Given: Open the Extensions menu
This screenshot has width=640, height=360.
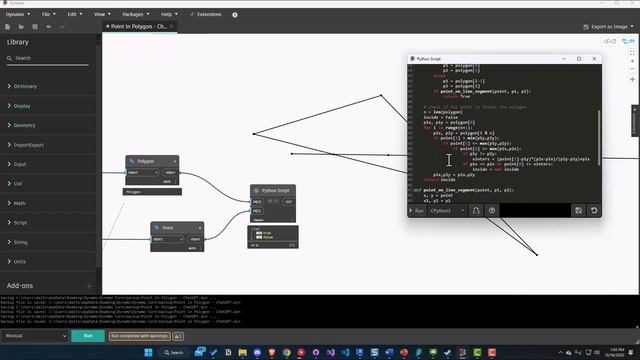Looking at the screenshot, I should pyautogui.click(x=206, y=14).
